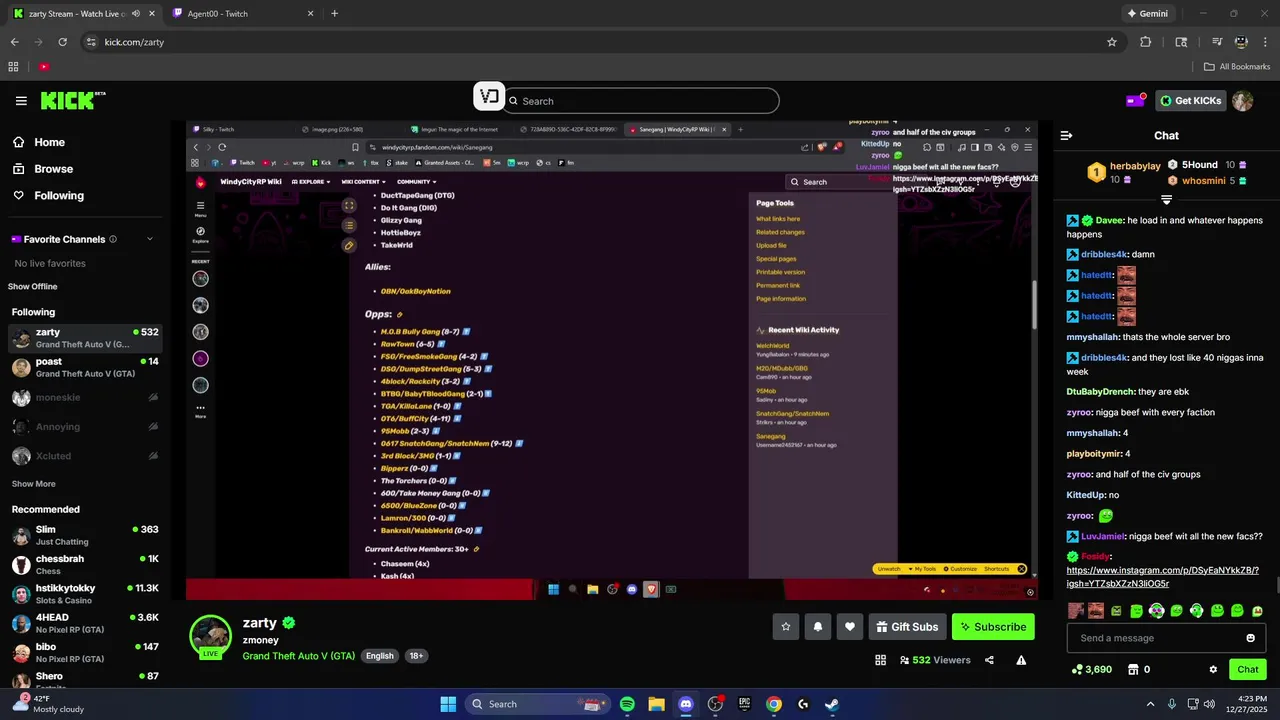Click the chat panel scrollbar
Viewport: 1280px width, 720px height.
[x=1276, y=585]
